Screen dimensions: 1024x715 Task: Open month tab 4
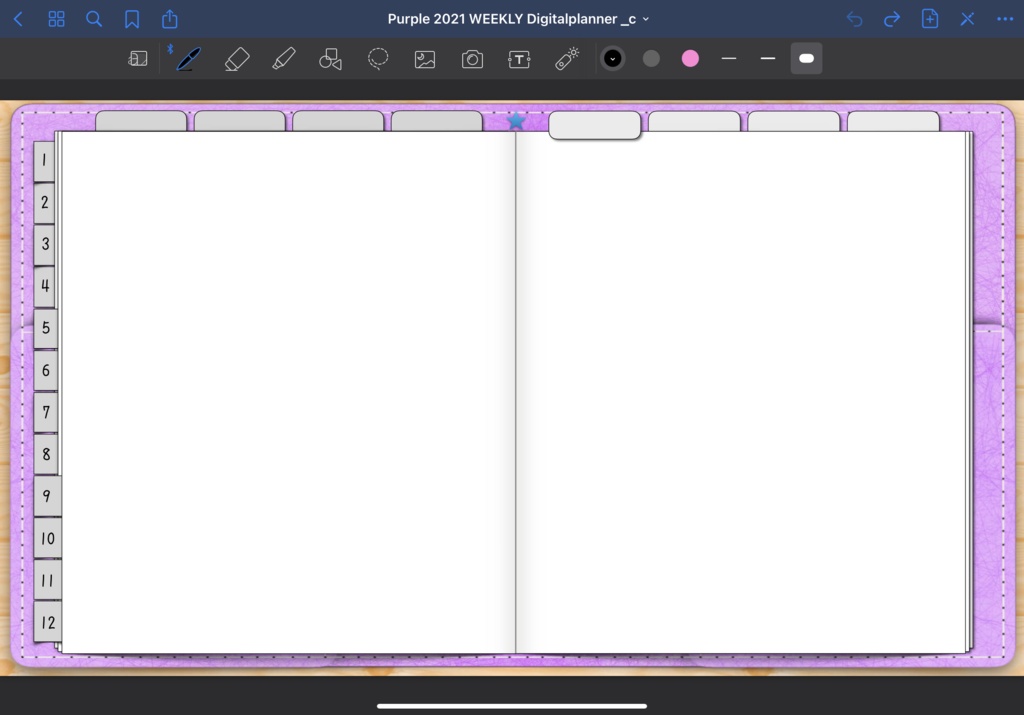[x=45, y=286]
